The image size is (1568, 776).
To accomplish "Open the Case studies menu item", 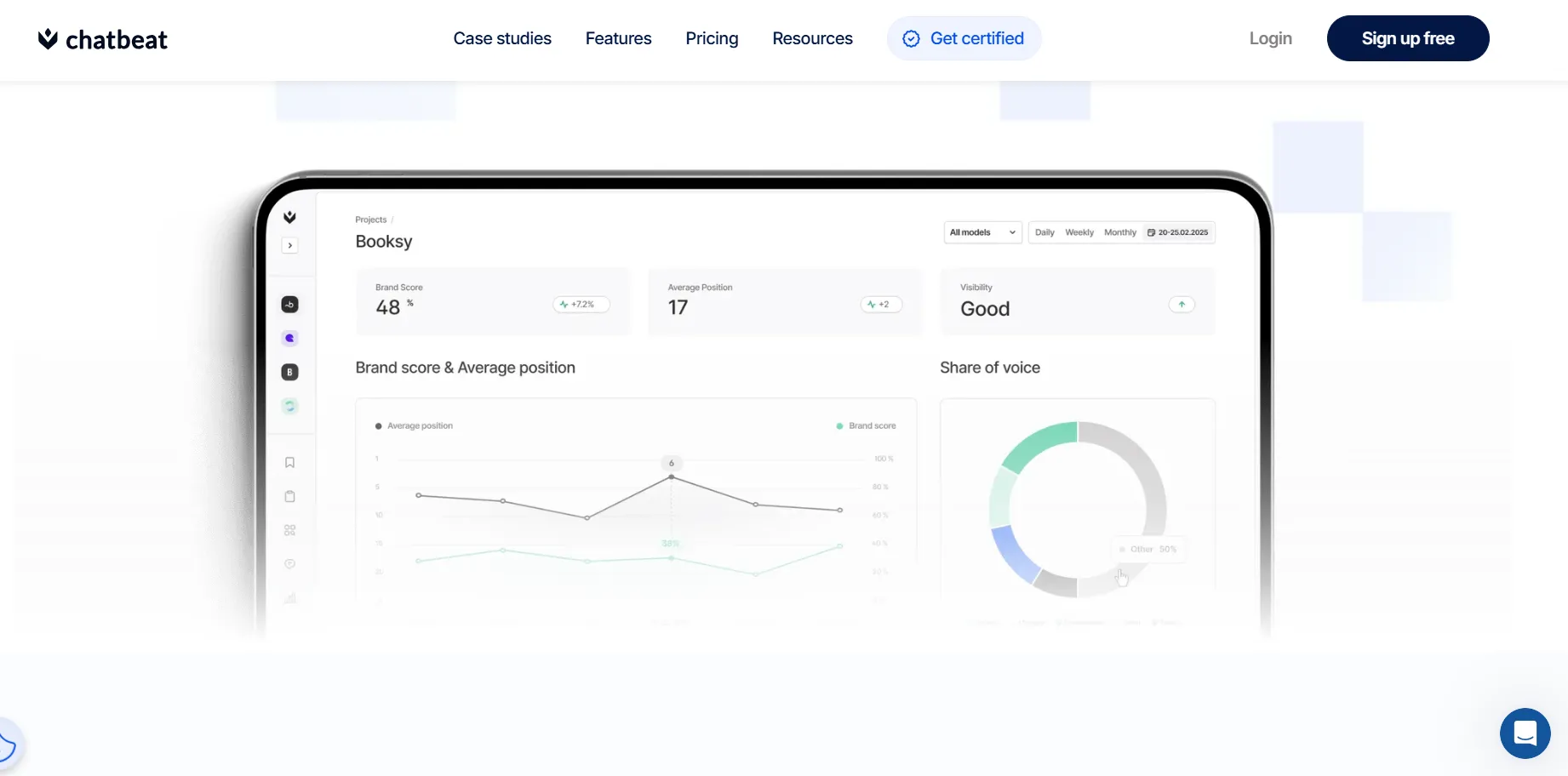I will tap(502, 38).
